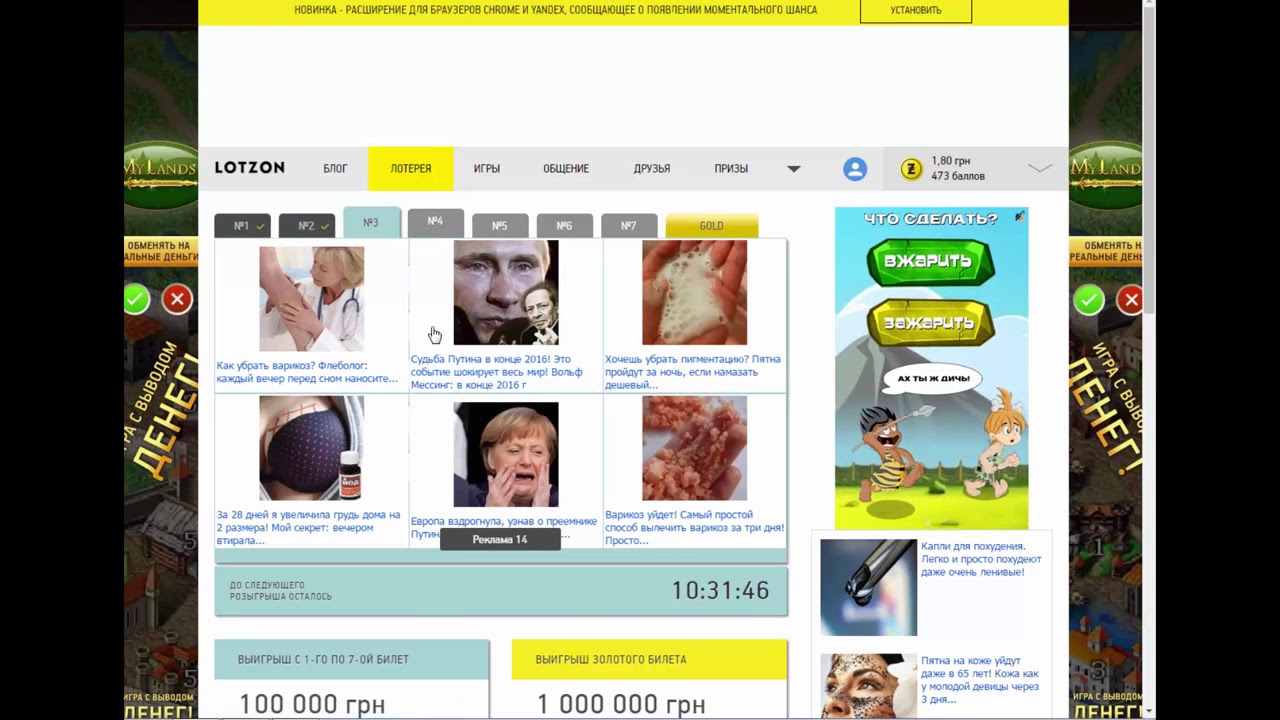The height and width of the screenshot is (720, 1280).
Task: Click the 1 000 000 грн prize amount
Action: coord(621,704)
